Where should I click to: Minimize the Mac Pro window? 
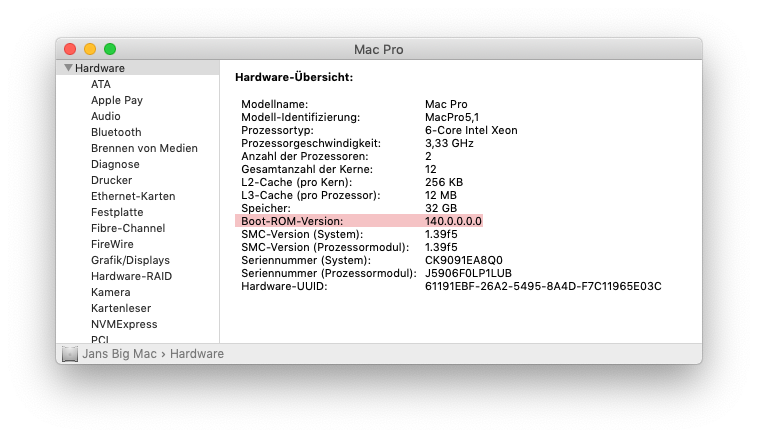click(x=90, y=49)
